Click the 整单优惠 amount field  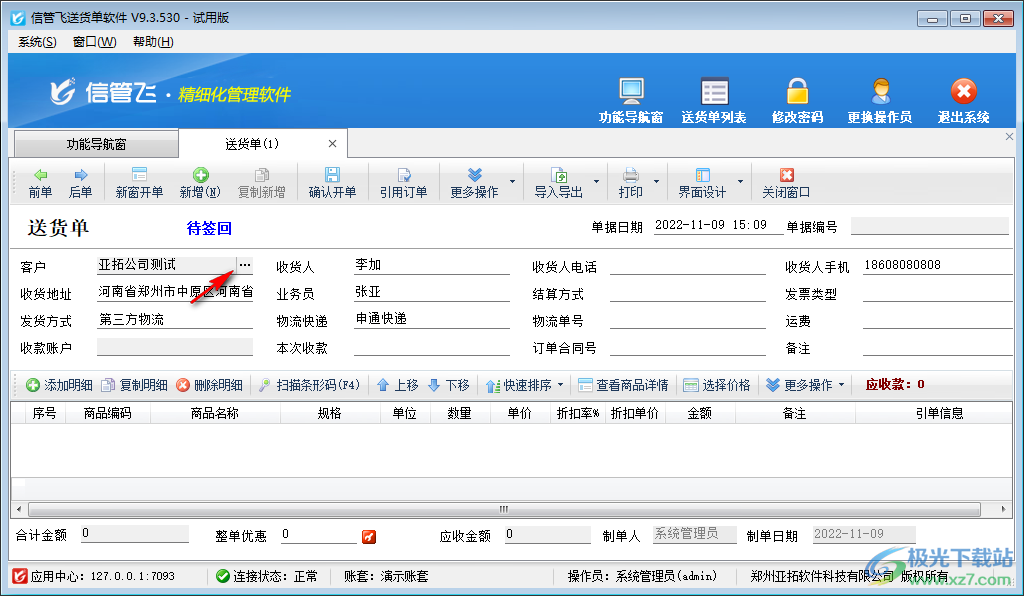pos(319,535)
